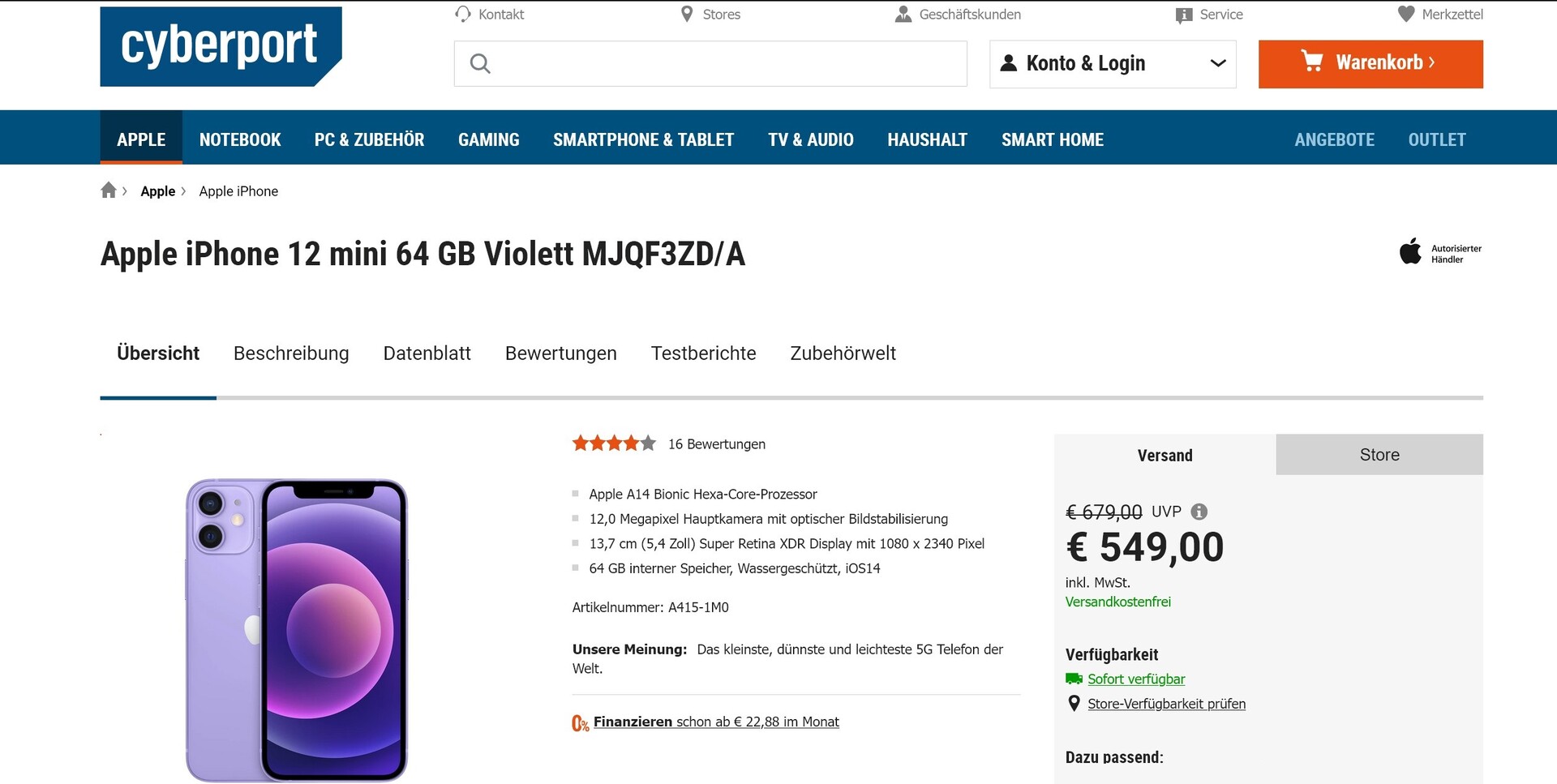Click the Store-Verfügbarkeit prüfen link
Image resolution: width=1557 pixels, height=784 pixels.
1166,704
